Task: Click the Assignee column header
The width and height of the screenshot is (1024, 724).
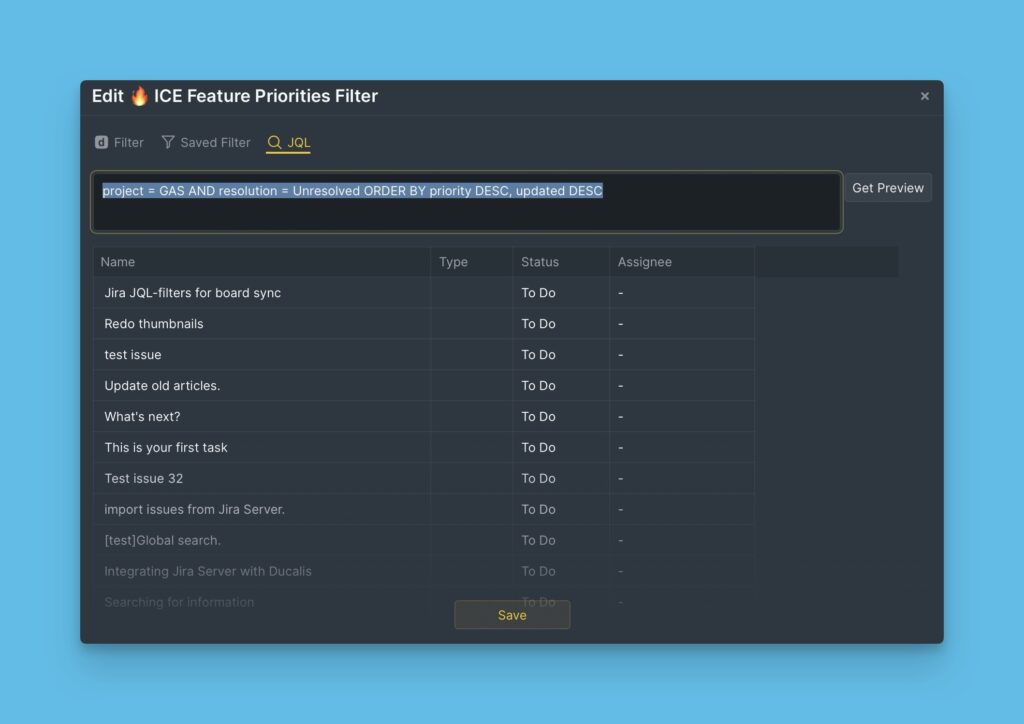Action: 644,261
